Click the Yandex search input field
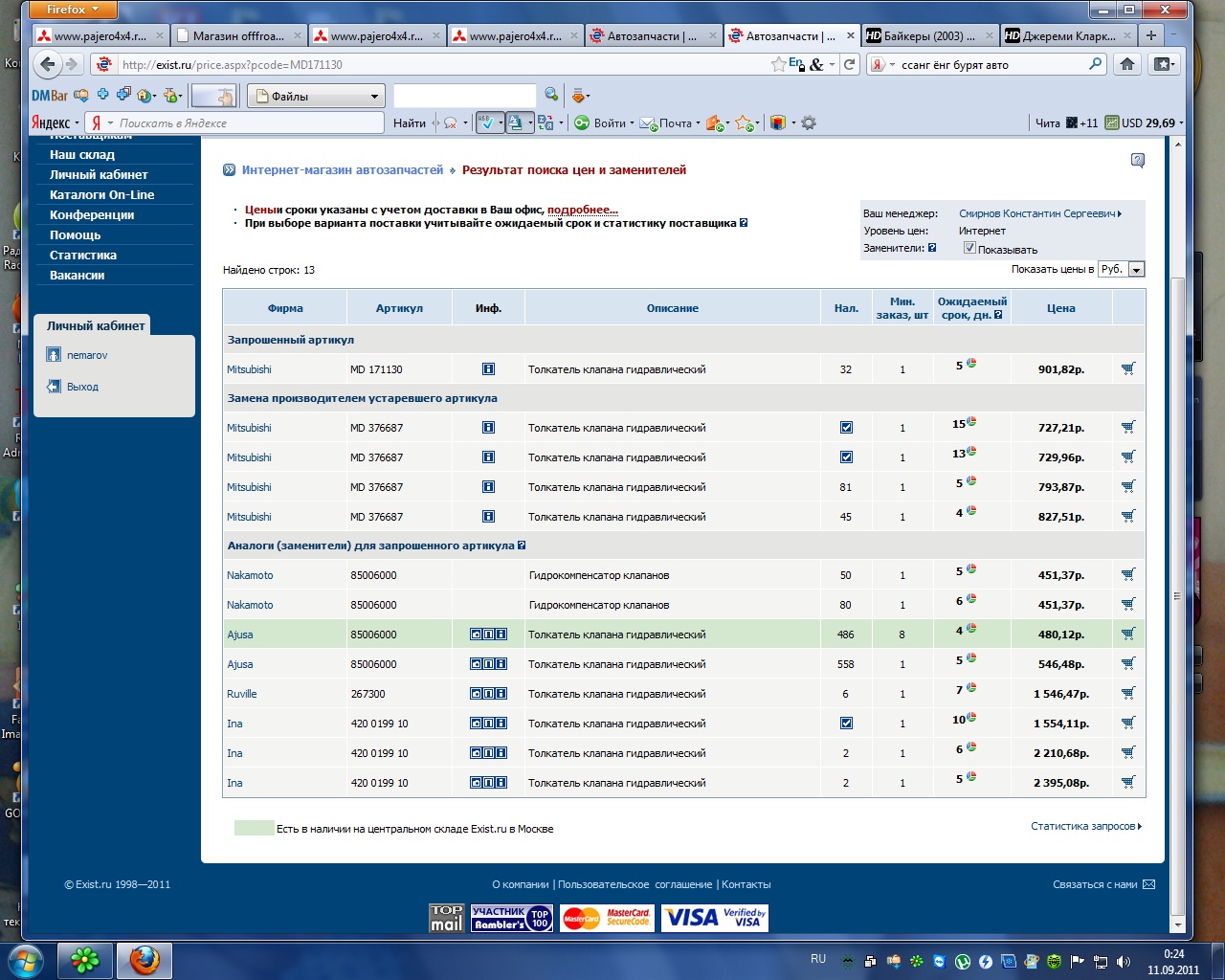The width and height of the screenshot is (1225, 980). (249, 122)
